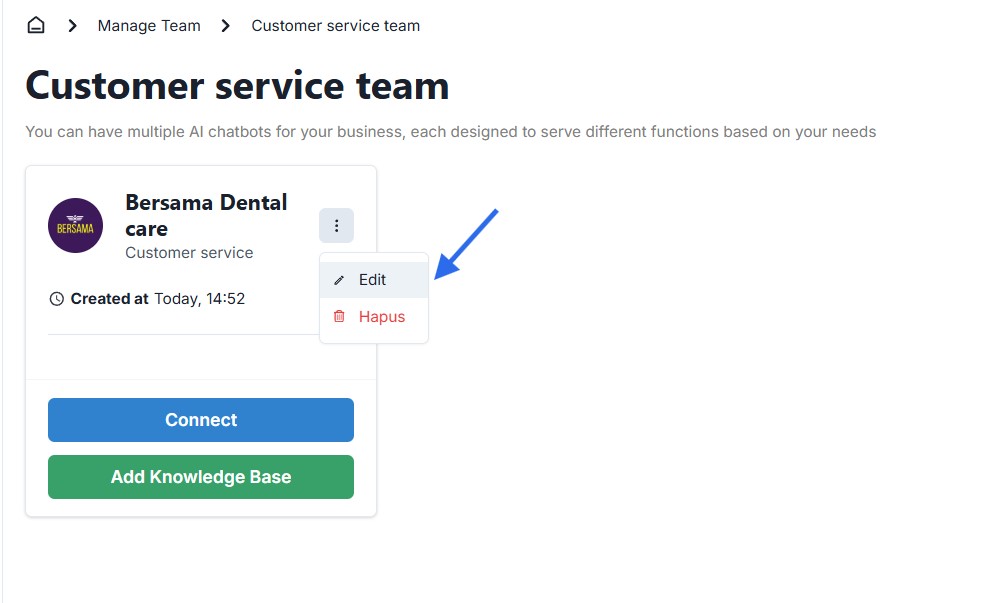Click the pencil icon beside Edit

(339, 280)
